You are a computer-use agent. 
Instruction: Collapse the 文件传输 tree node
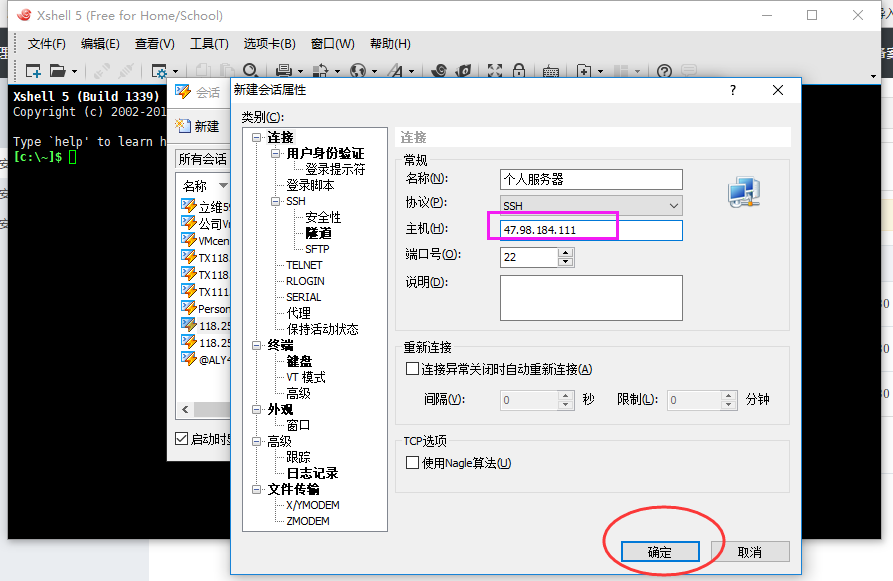point(257,489)
